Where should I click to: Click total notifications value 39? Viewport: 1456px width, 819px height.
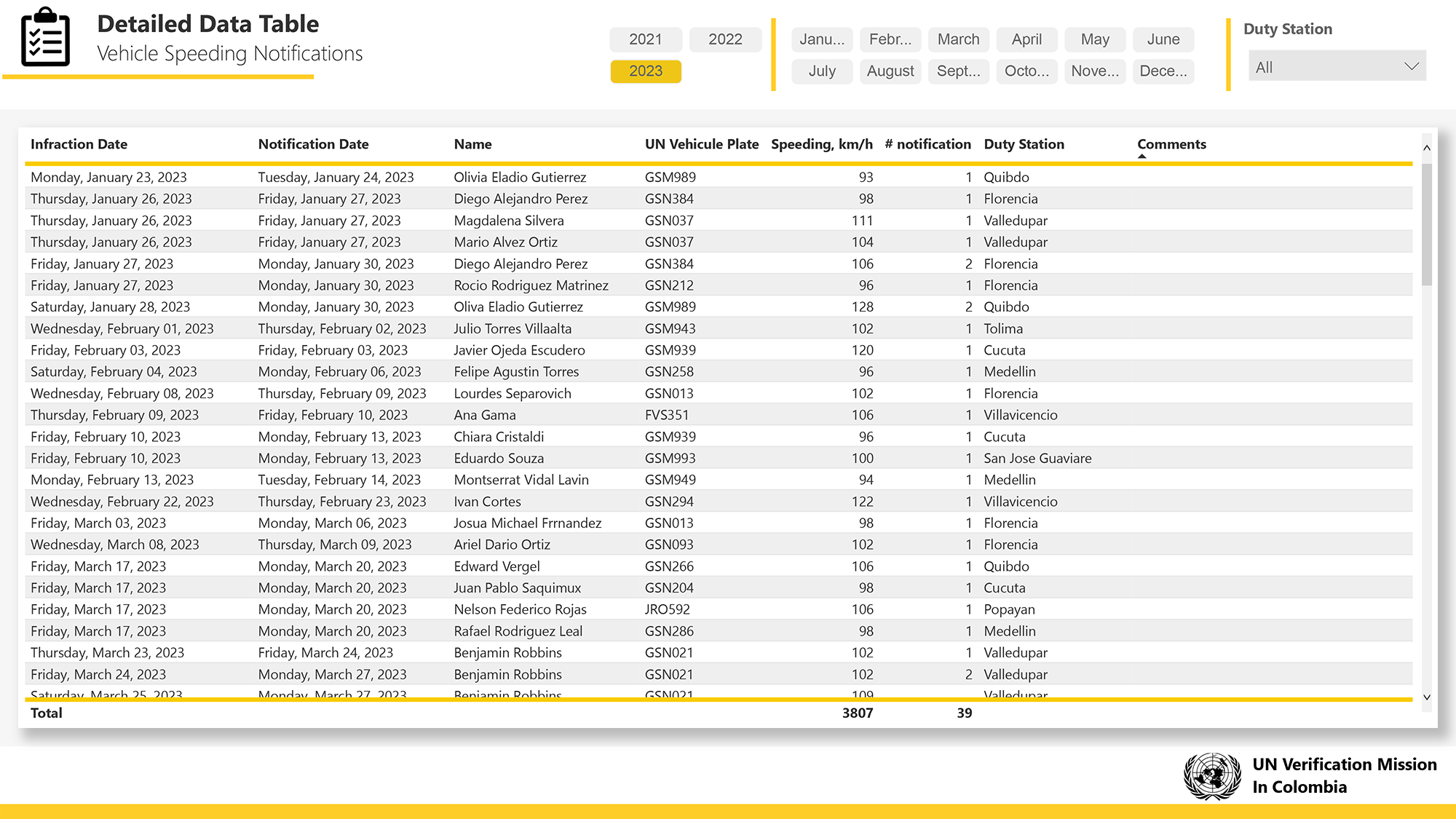click(x=964, y=713)
